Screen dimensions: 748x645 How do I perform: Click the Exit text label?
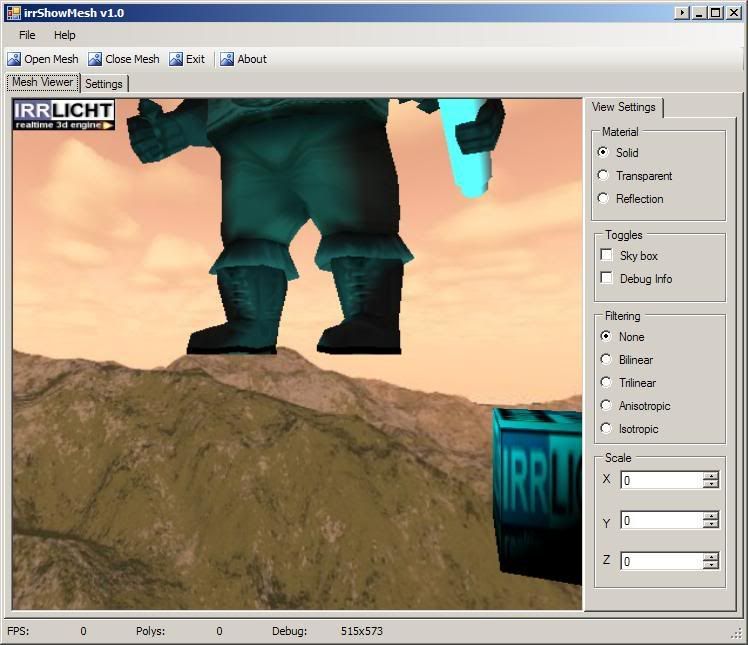pyautogui.click(x=195, y=59)
